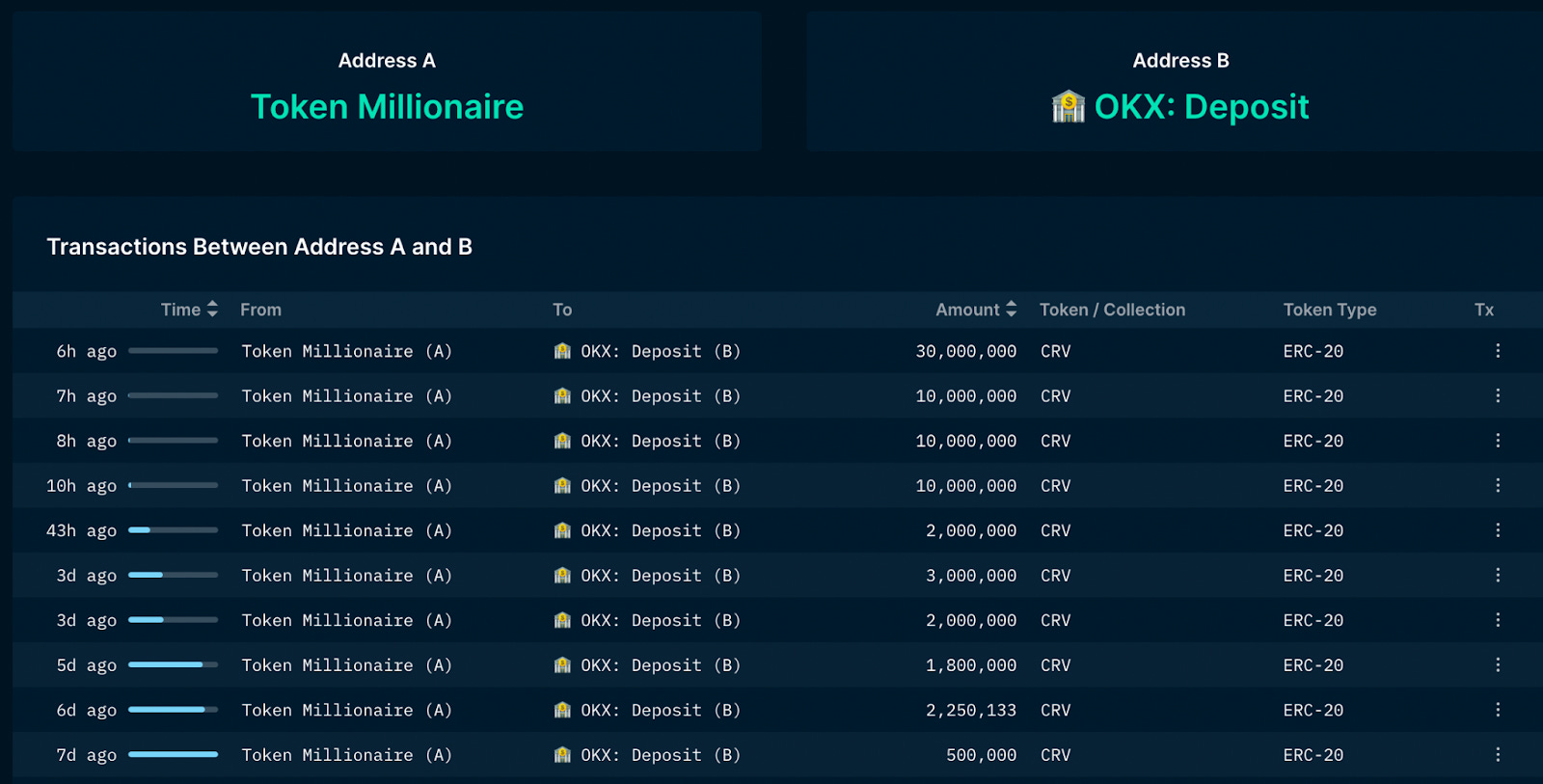
Task: Click bank icon in the 7h ago row
Action: pyautogui.click(x=562, y=395)
